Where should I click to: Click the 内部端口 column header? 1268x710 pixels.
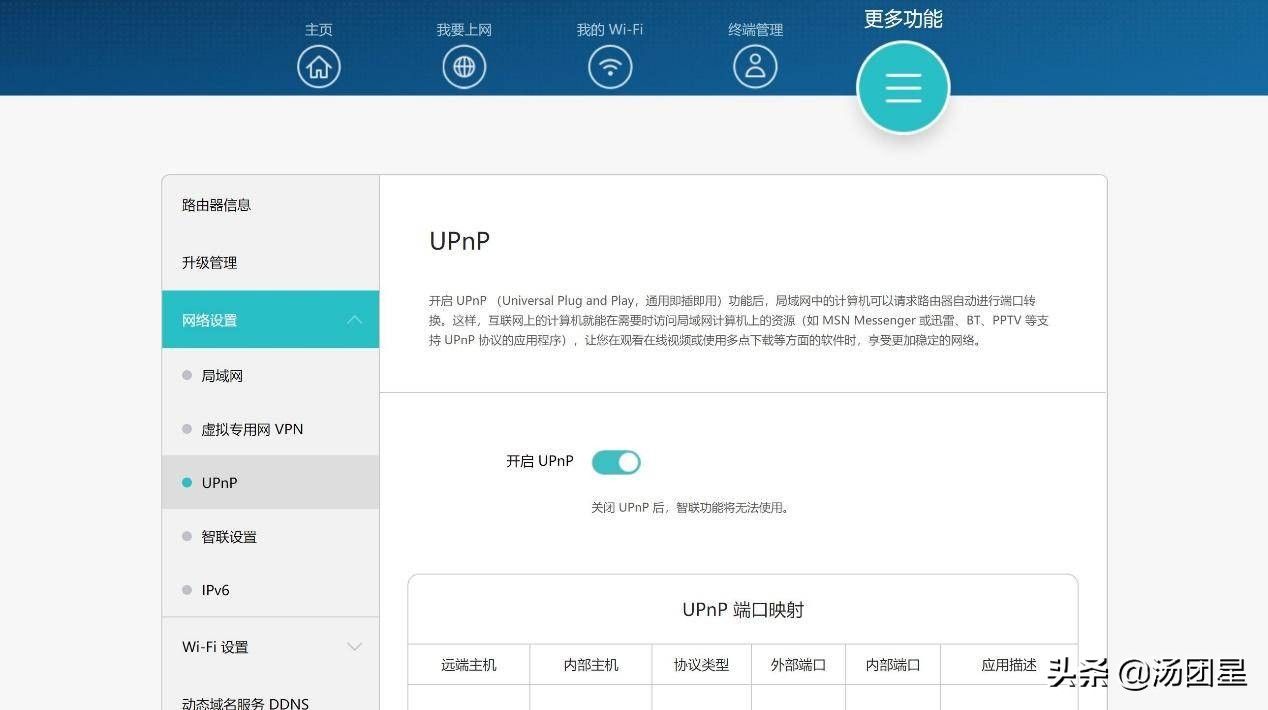tap(892, 665)
